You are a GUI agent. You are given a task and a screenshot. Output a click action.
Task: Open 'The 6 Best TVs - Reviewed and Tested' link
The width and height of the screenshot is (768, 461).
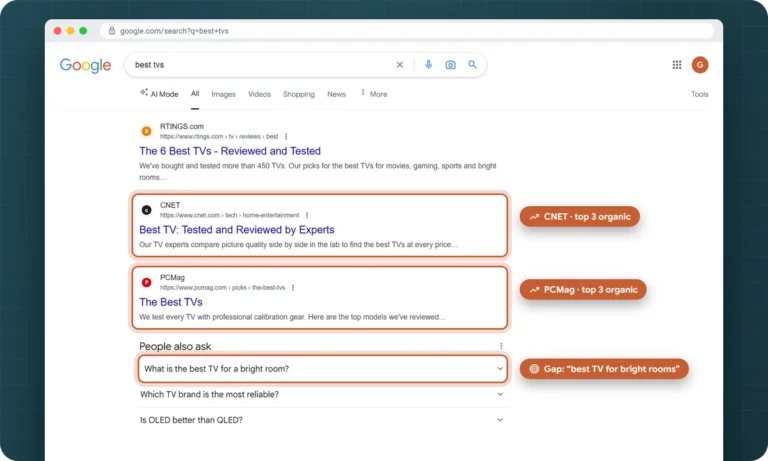coord(230,151)
